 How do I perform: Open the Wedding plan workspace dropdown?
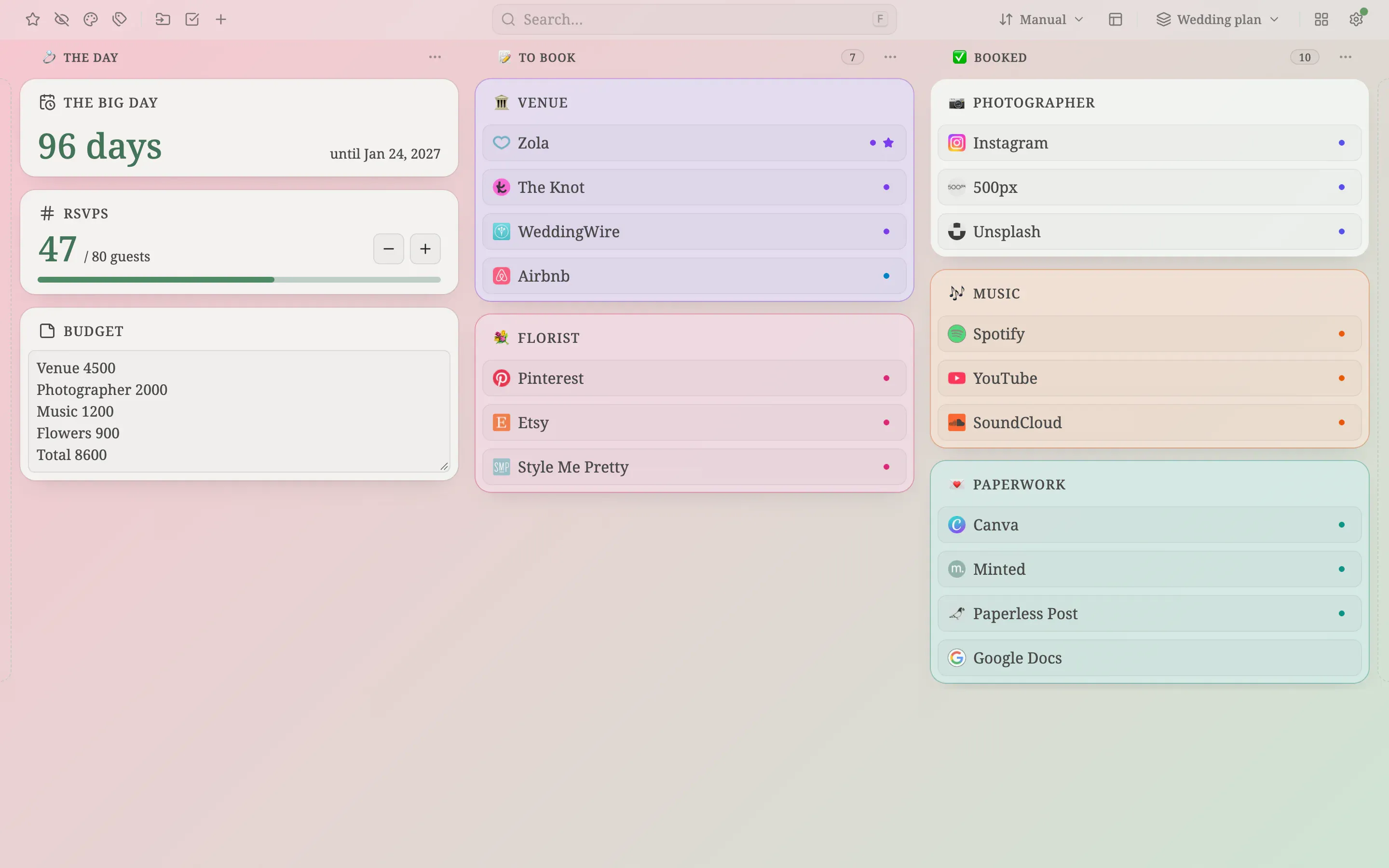1218,19
